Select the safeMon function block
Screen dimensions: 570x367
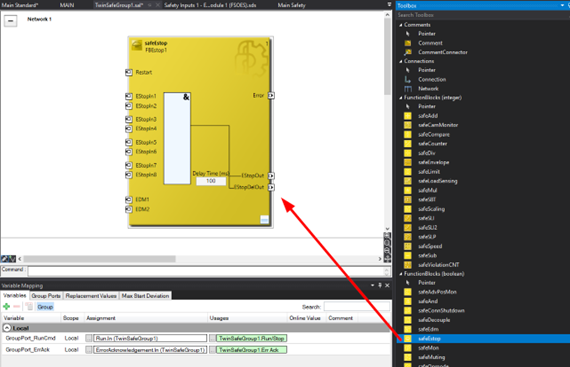pyautogui.click(x=428, y=348)
